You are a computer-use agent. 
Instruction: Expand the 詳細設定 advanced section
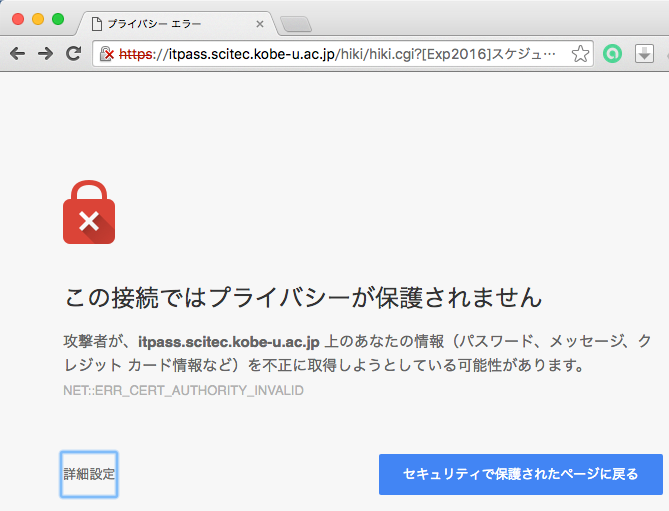89,474
